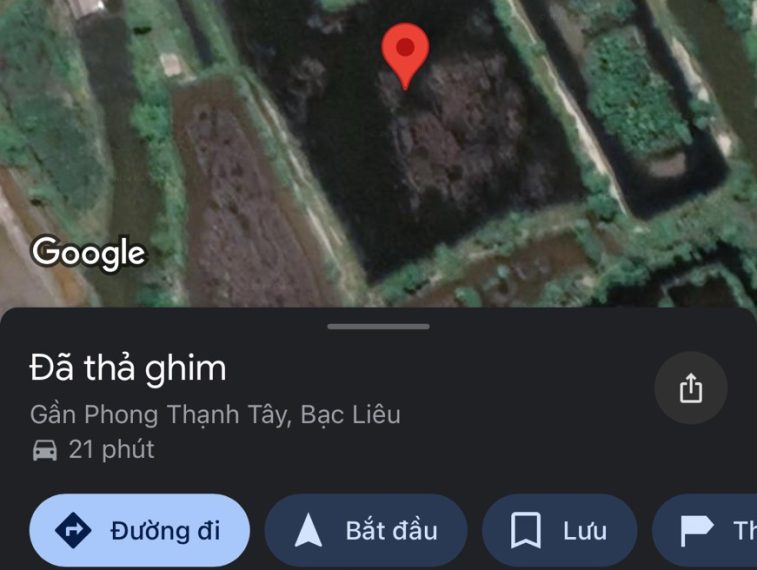Tap the green vegetation patch at upper right
Image resolution: width=757 pixels, height=570 pixels.
(x=632, y=97)
